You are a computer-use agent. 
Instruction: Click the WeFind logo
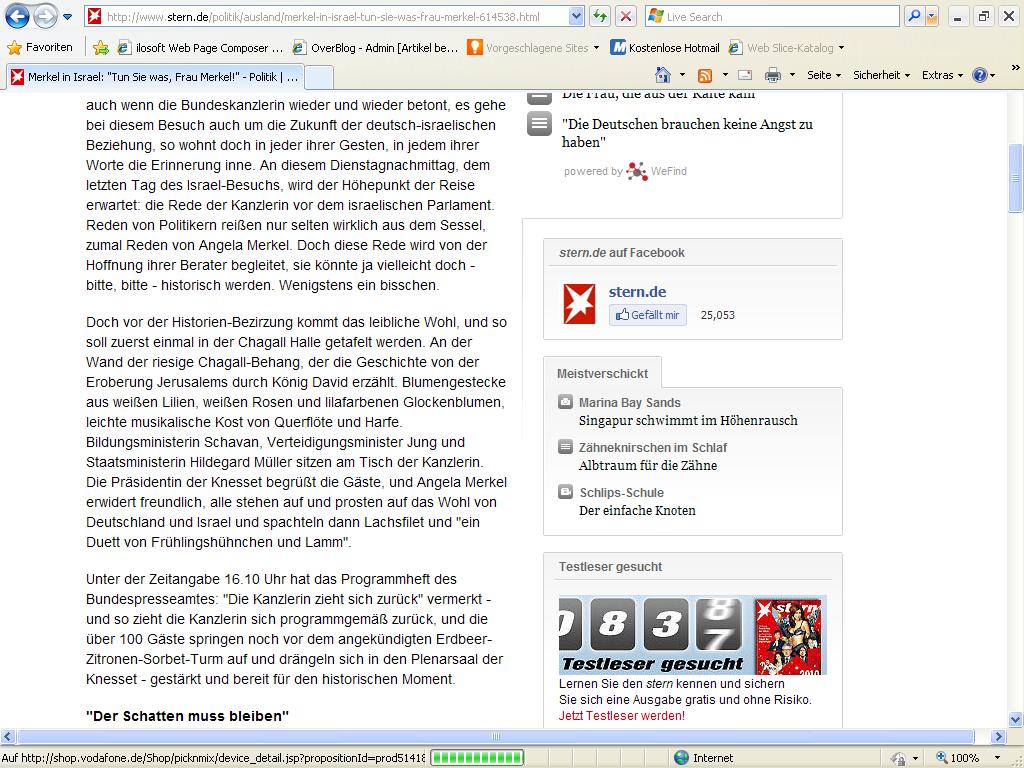656,171
